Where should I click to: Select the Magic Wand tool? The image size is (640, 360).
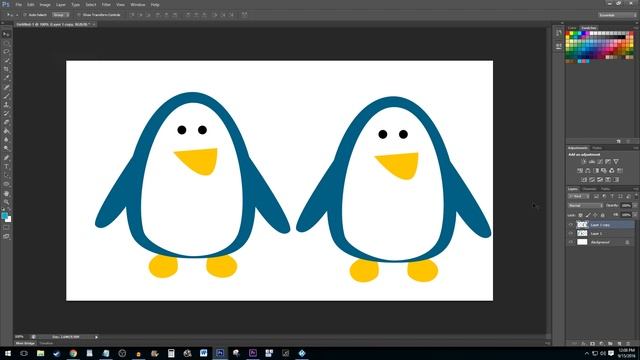pos(6,60)
